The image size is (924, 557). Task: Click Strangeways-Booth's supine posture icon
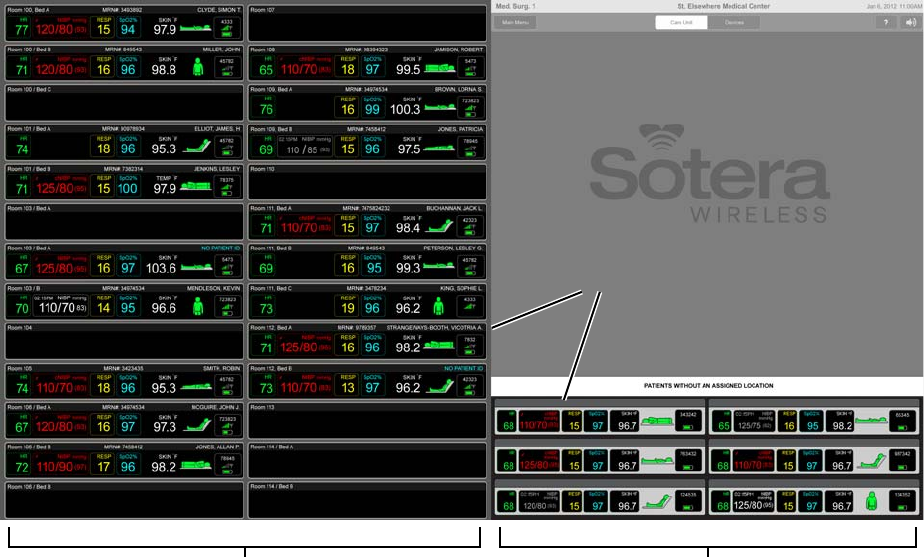point(440,345)
